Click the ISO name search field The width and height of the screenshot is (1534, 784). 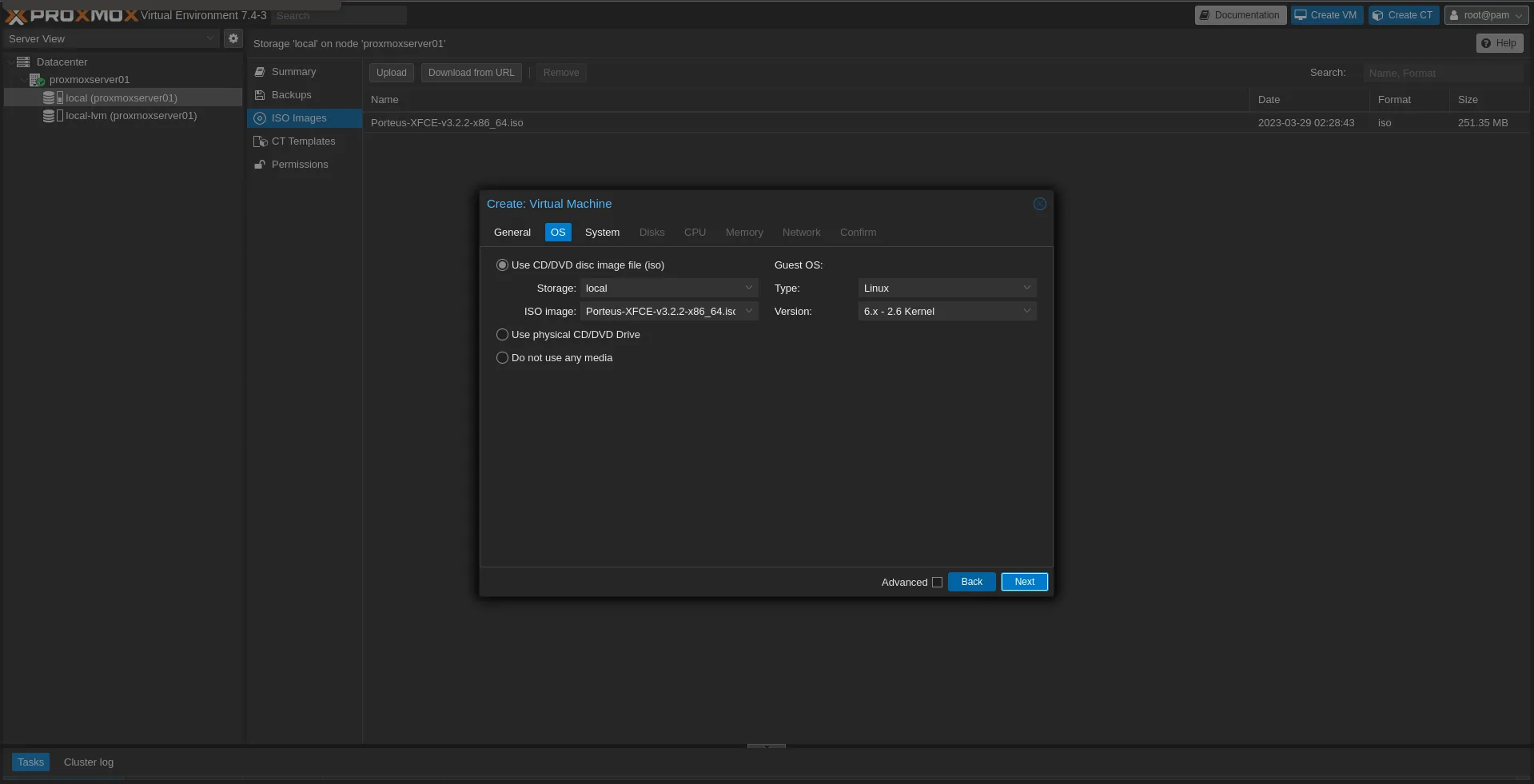pos(1442,73)
